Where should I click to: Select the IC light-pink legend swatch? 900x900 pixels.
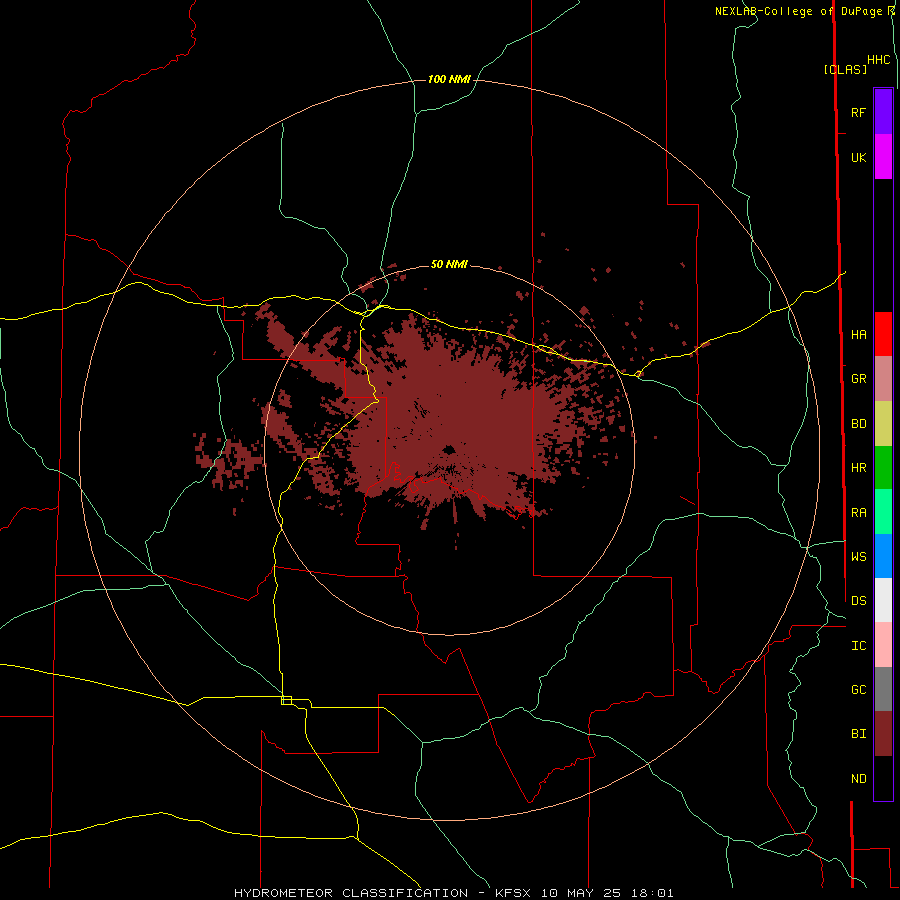883,645
